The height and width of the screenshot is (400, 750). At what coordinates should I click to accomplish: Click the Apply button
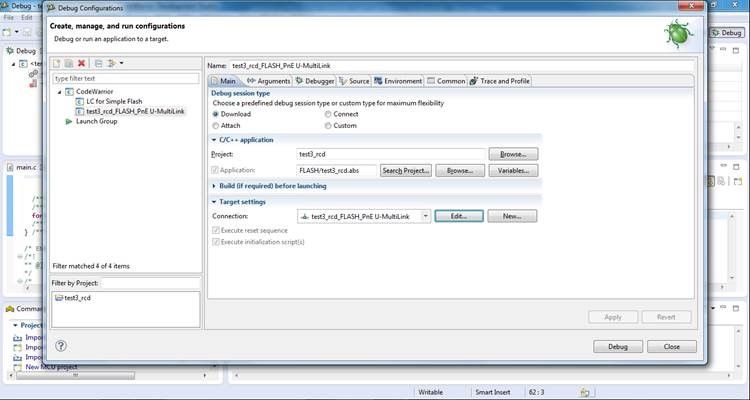tap(613, 317)
